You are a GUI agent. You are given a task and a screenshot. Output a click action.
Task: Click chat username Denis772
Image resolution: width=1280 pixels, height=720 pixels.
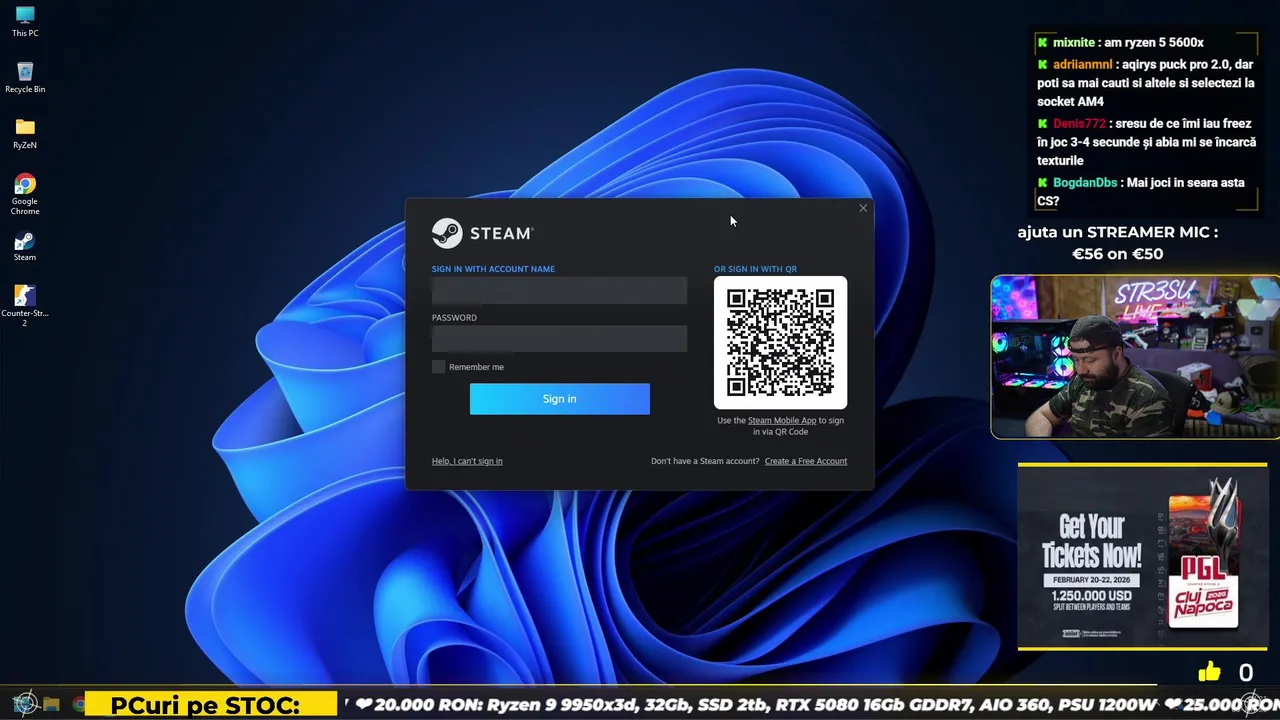click(1079, 124)
